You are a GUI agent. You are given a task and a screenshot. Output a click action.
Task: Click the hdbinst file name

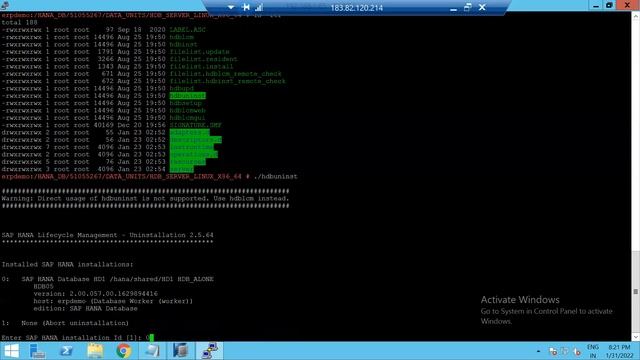pos(184,44)
